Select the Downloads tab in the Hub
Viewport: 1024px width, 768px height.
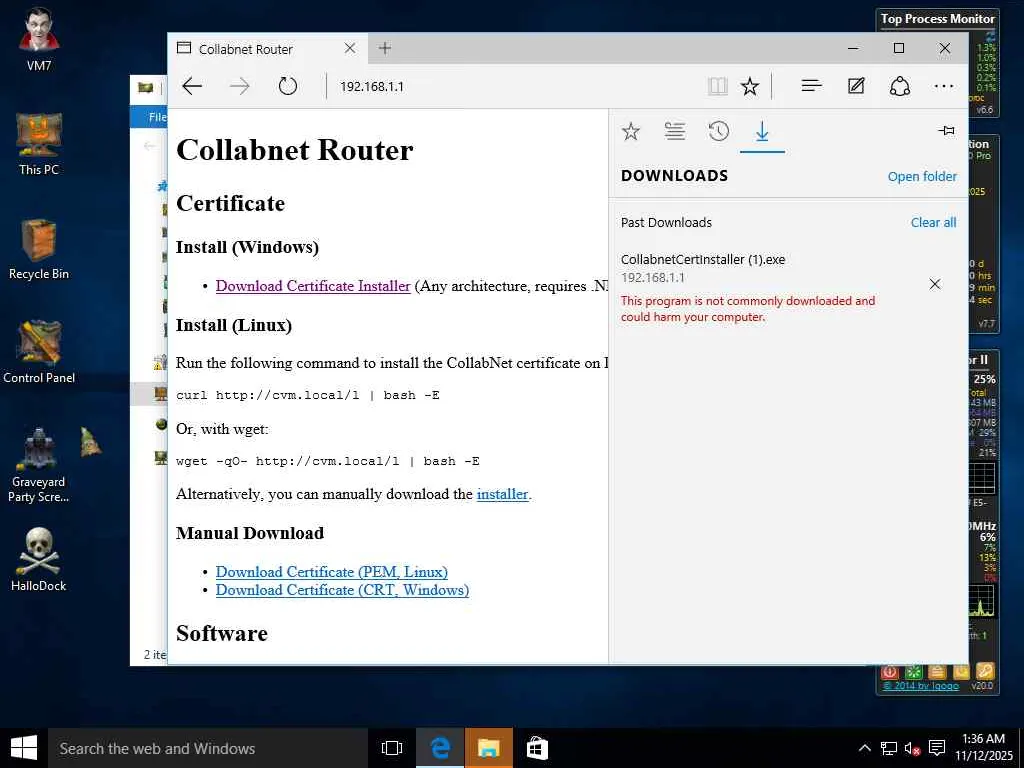(x=762, y=133)
